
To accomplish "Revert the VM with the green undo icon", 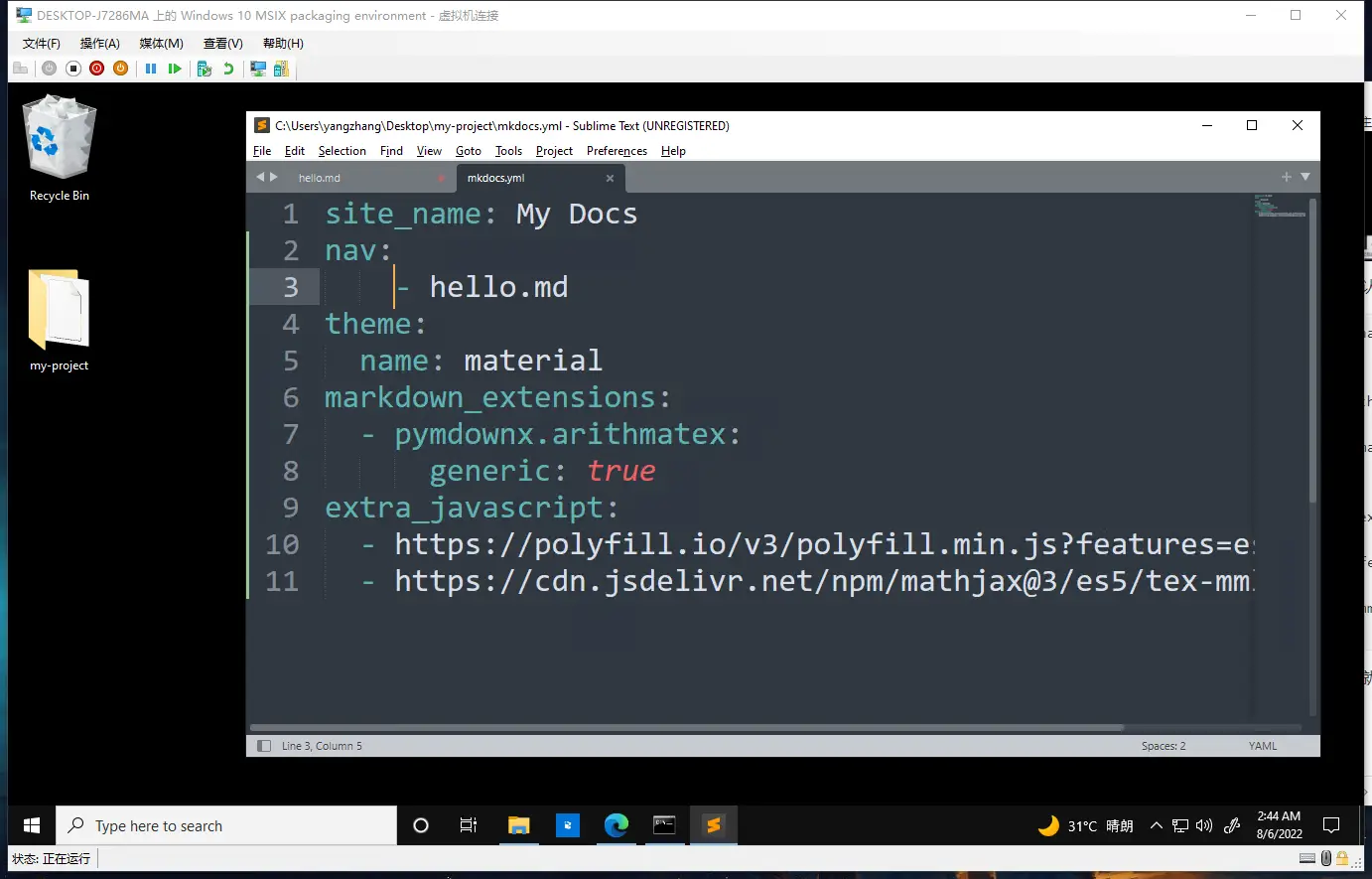I will pos(228,69).
